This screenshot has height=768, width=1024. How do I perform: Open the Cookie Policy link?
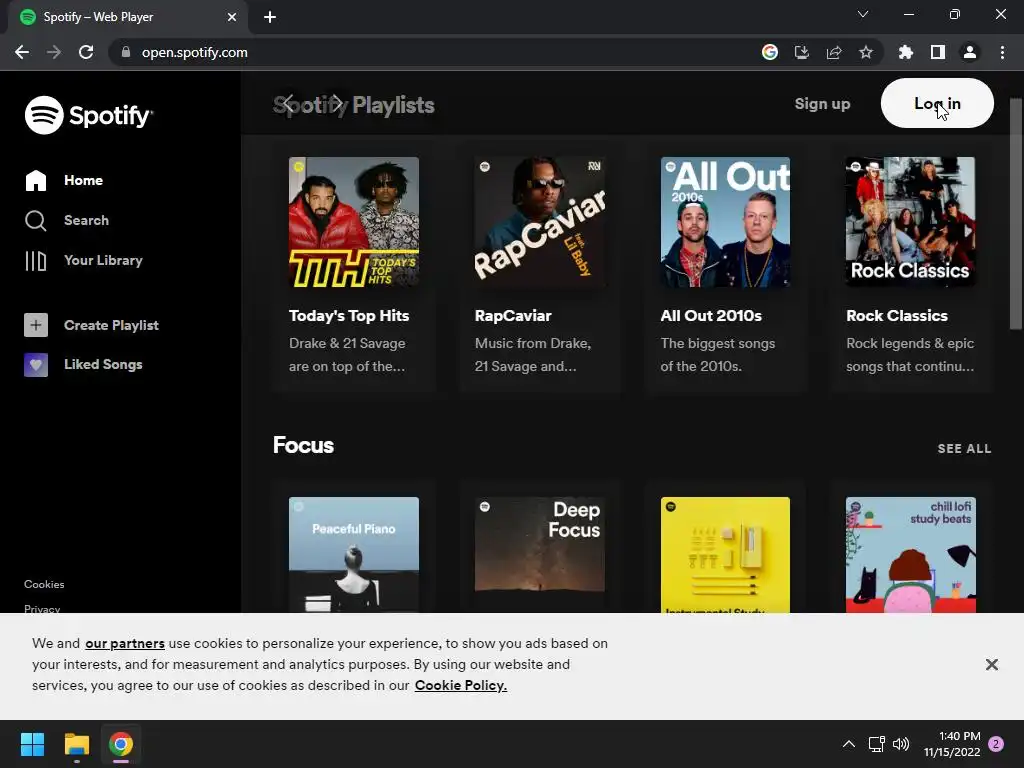460,685
